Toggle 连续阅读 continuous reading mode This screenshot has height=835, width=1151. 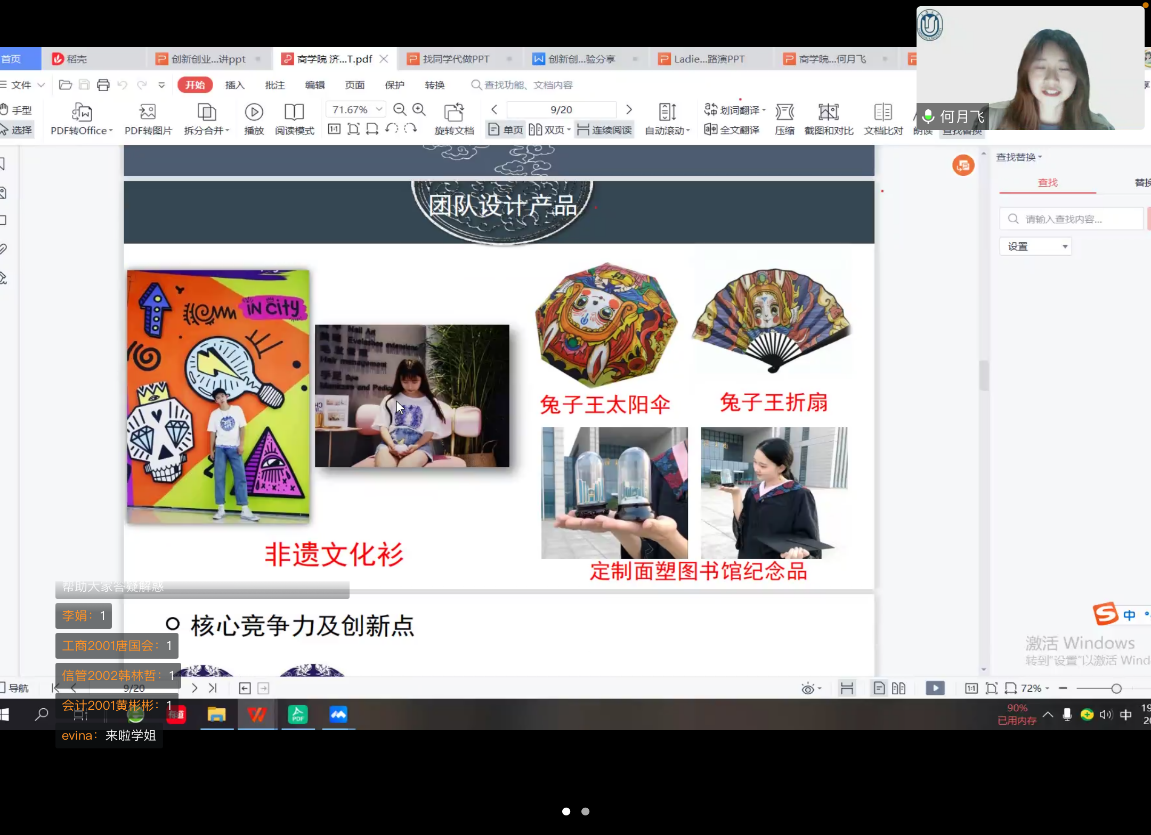[604, 130]
